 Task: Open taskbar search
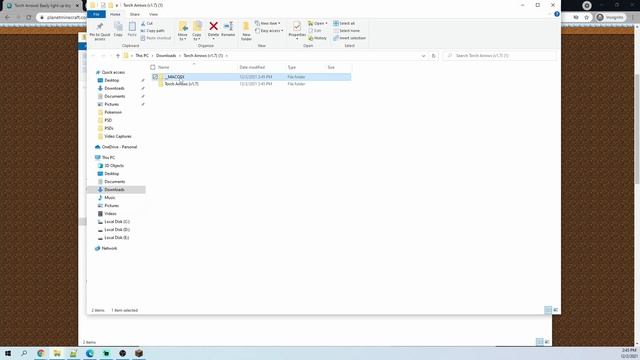pyautogui.click(x=24, y=353)
